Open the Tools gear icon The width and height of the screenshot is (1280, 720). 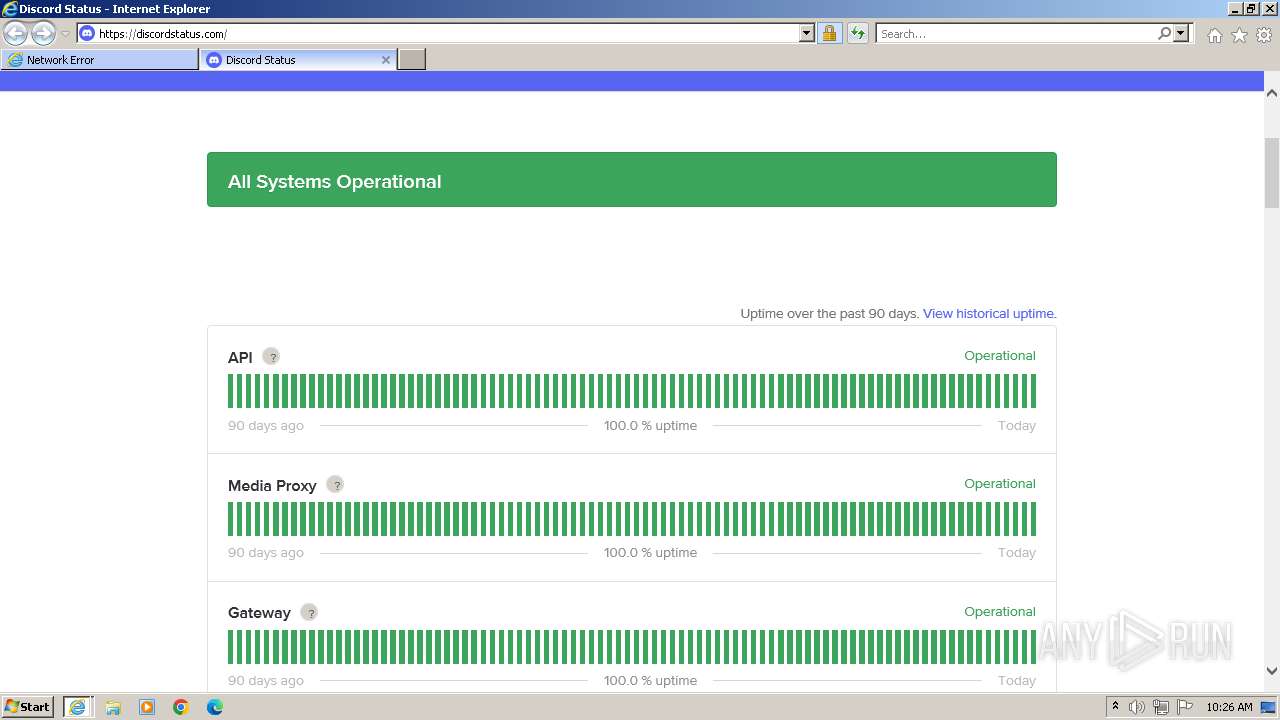[x=1264, y=35]
